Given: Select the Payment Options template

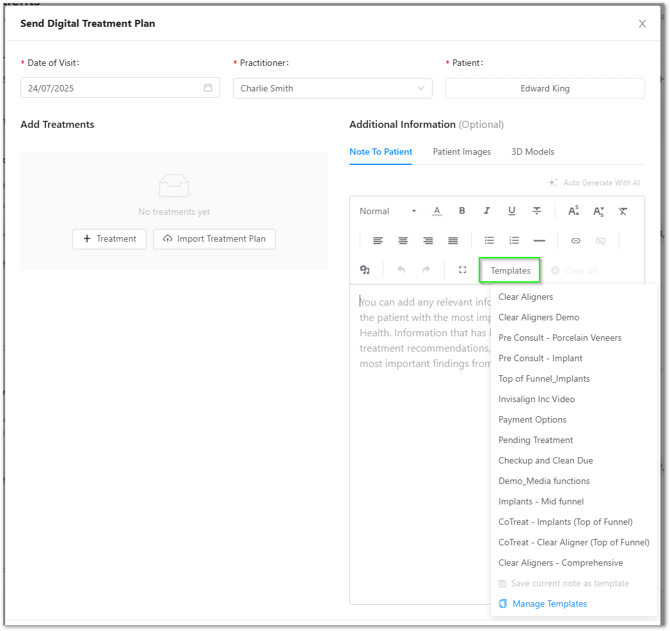Looking at the screenshot, I should [532, 420].
